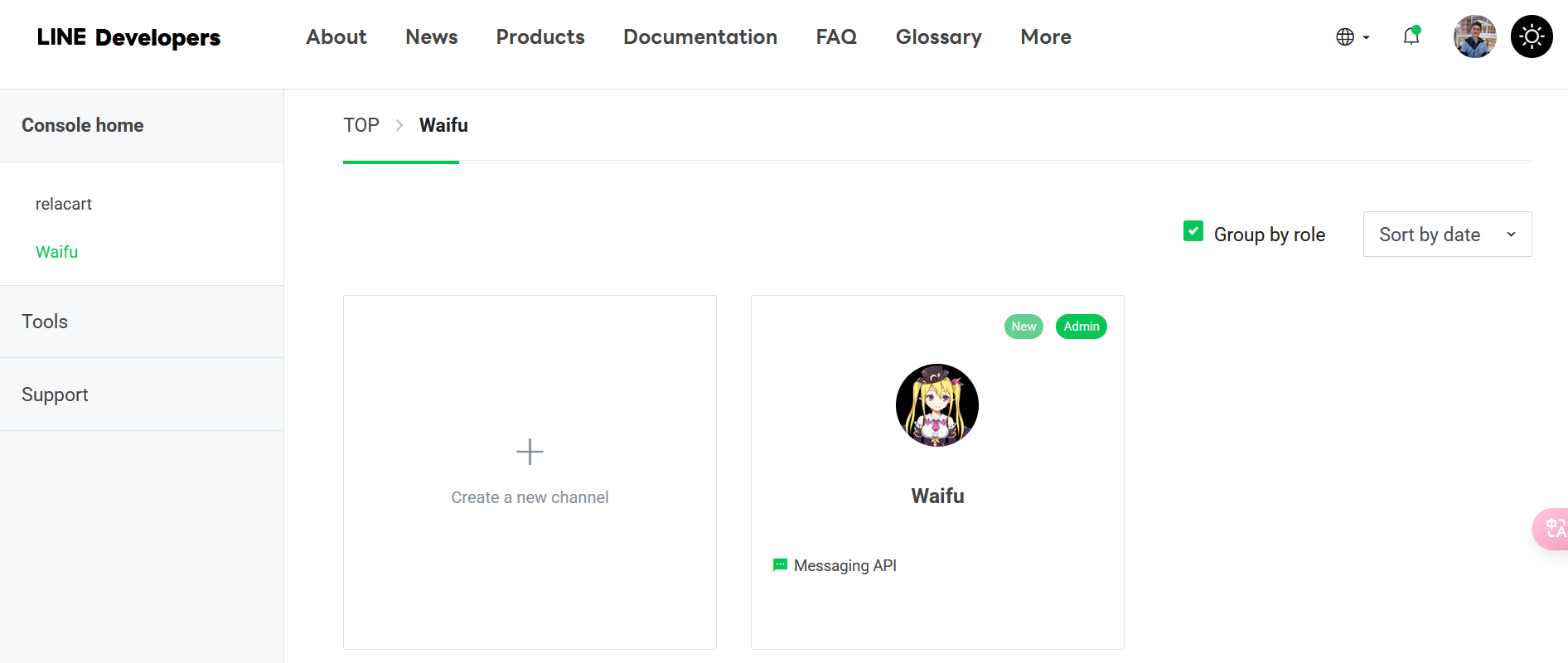
Task: Click the notification bell icon
Action: pyautogui.click(x=1411, y=36)
